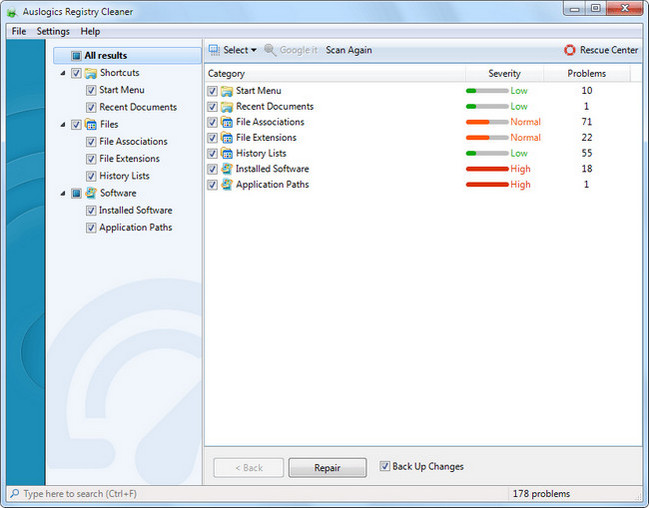Click the High label for Application Paths
The width and height of the screenshot is (649, 508).
pyautogui.click(x=520, y=185)
